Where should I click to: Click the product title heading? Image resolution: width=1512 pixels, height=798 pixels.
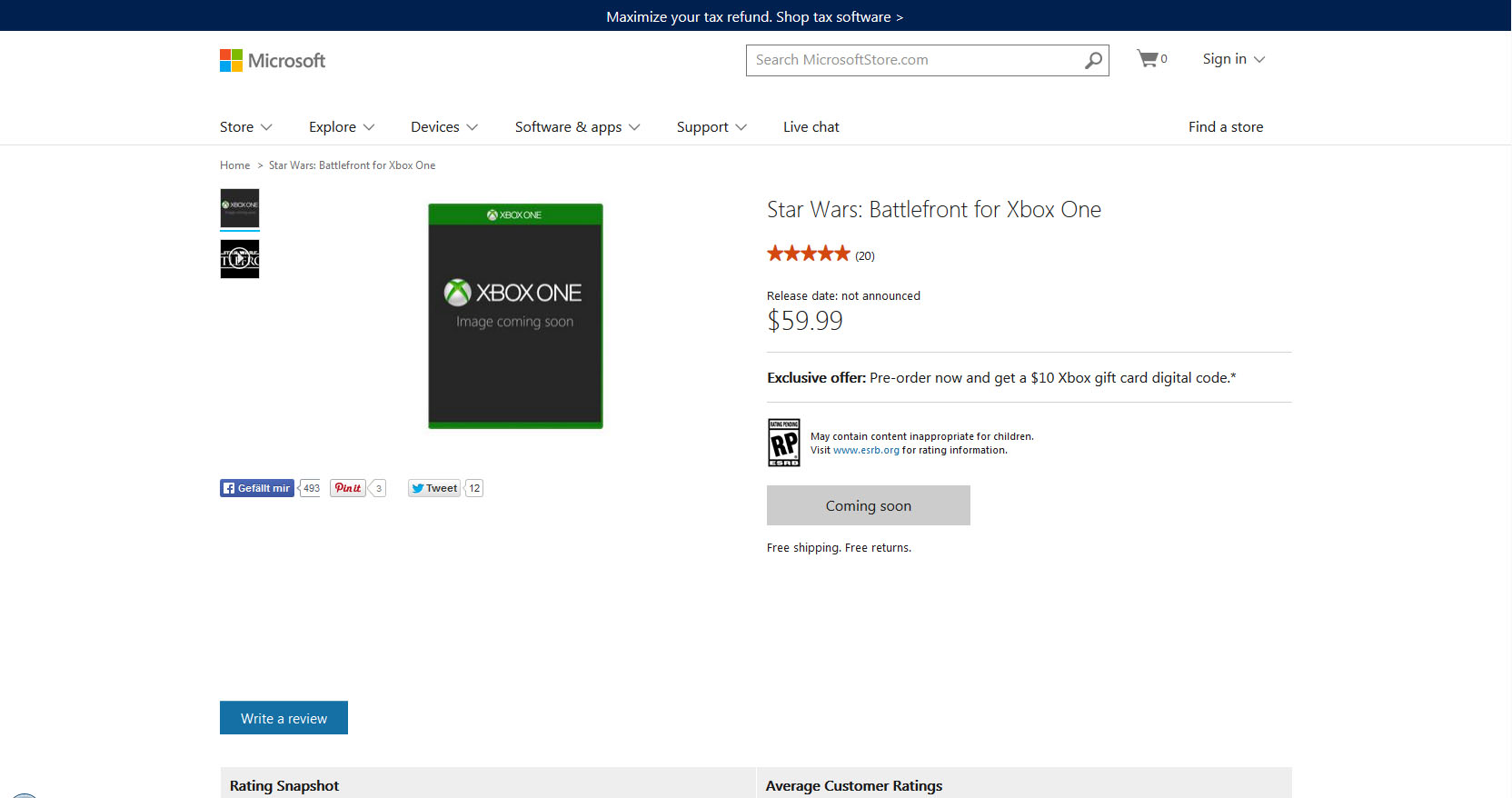[x=934, y=210]
